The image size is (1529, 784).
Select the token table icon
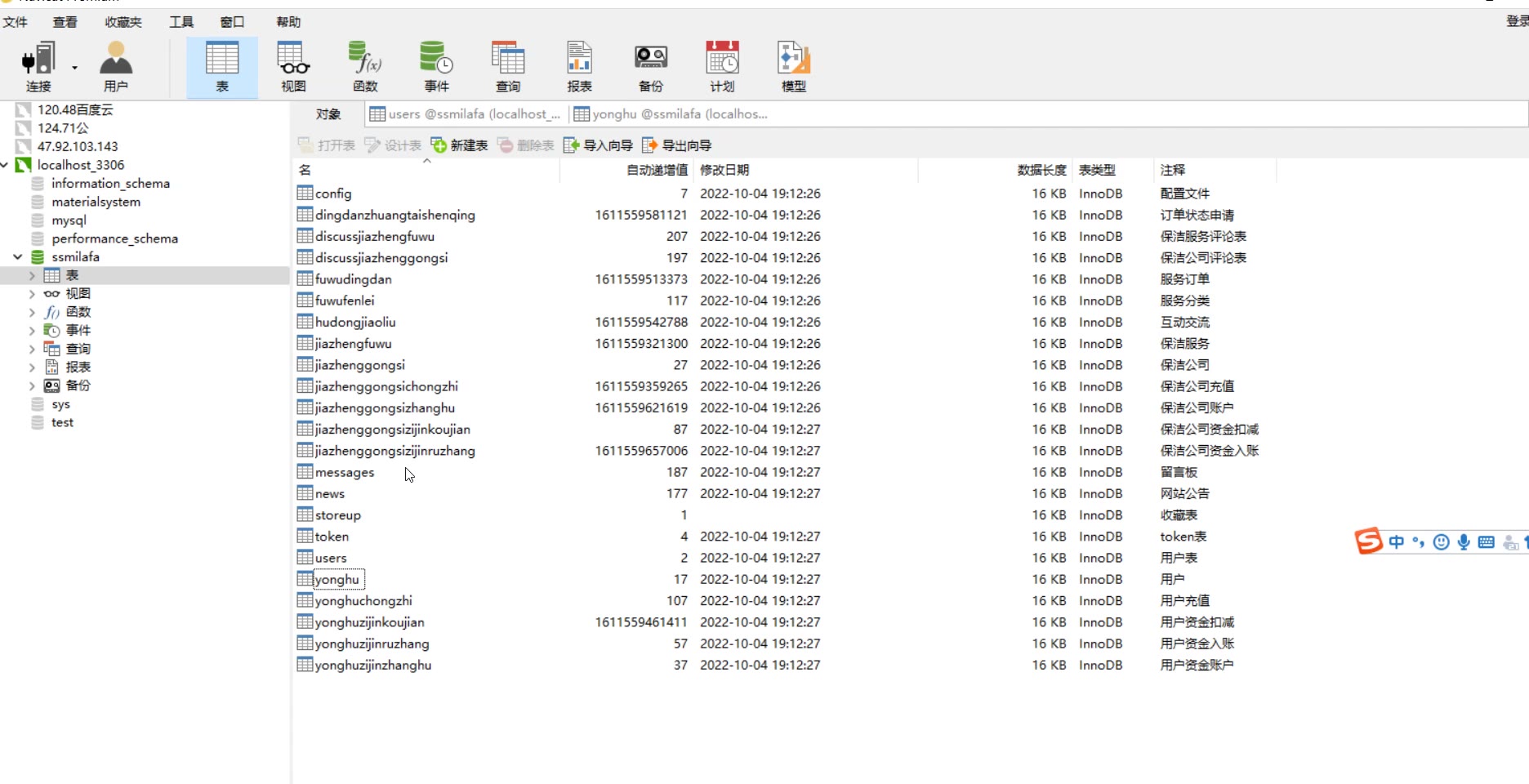pyautogui.click(x=305, y=536)
